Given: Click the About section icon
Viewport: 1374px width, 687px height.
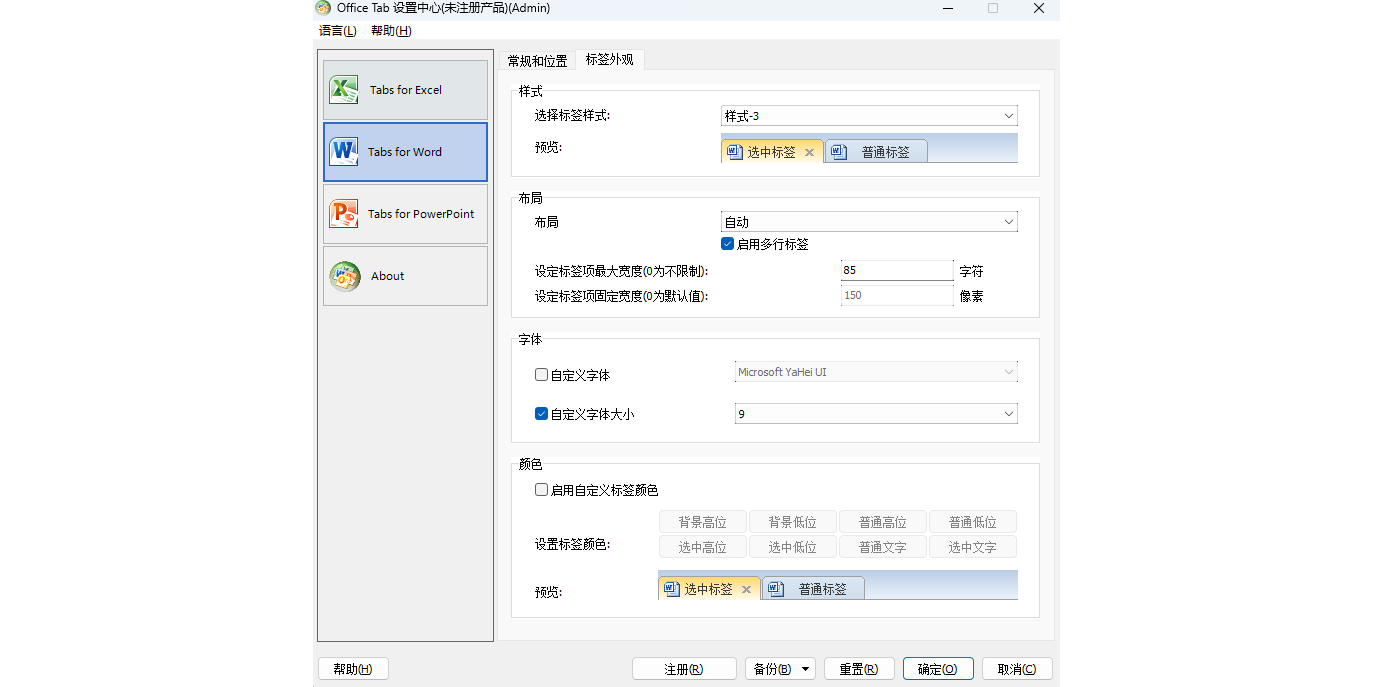Looking at the screenshot, I should [344, 276].
